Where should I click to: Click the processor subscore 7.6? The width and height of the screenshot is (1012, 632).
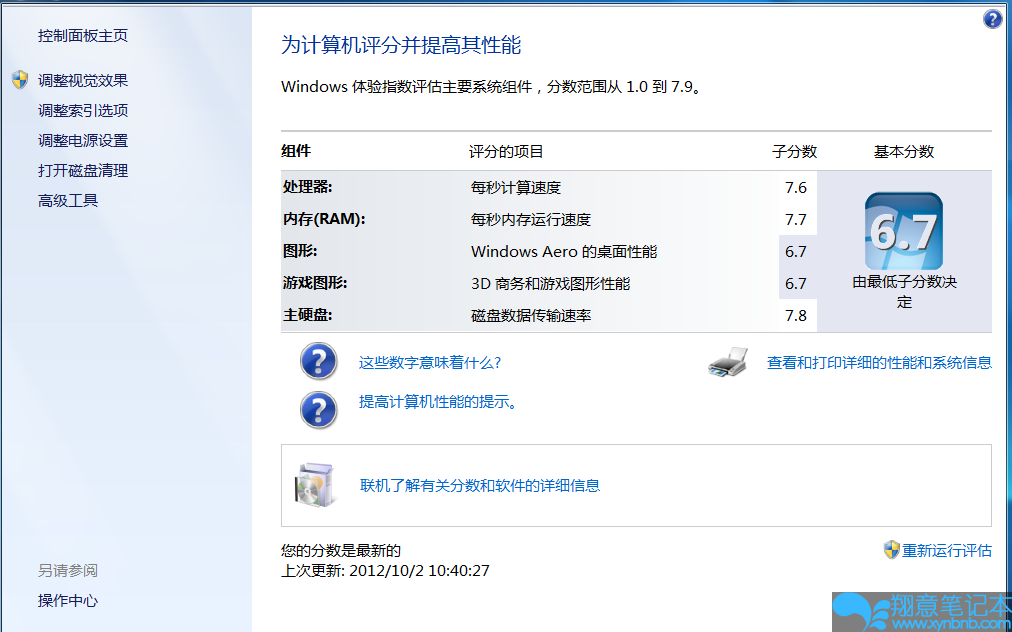(x=796, y=187)
